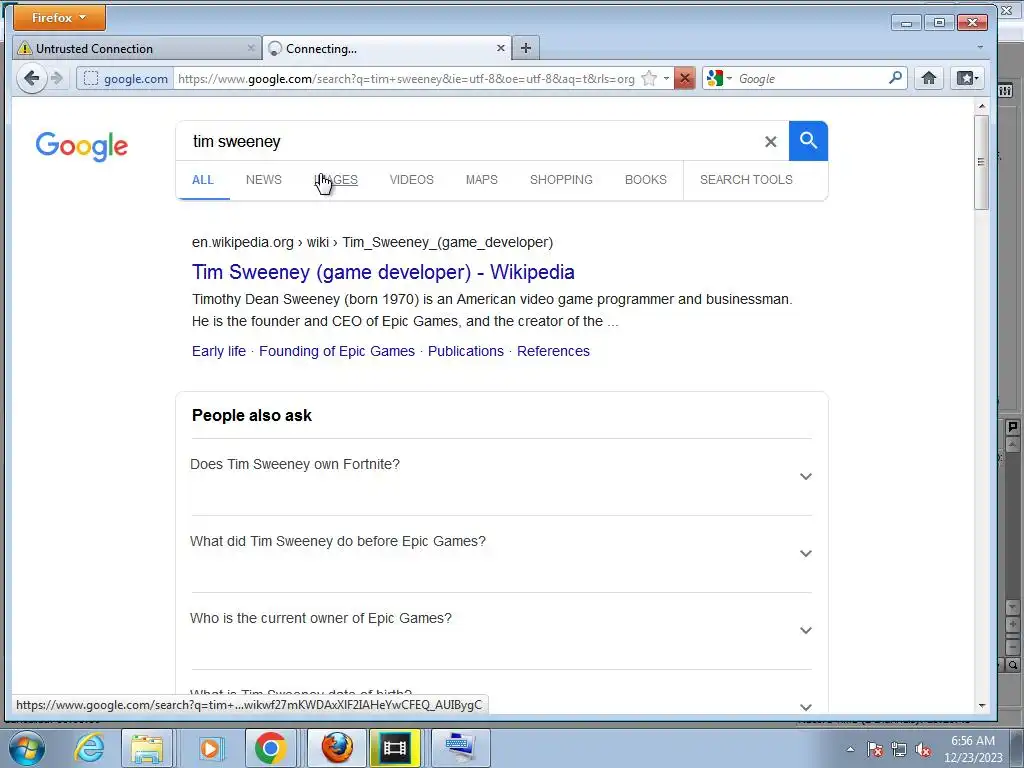Click the page vertical scrollbar thumb
The width and height of the screenshot is (1024, 768).
pos(981,162)
